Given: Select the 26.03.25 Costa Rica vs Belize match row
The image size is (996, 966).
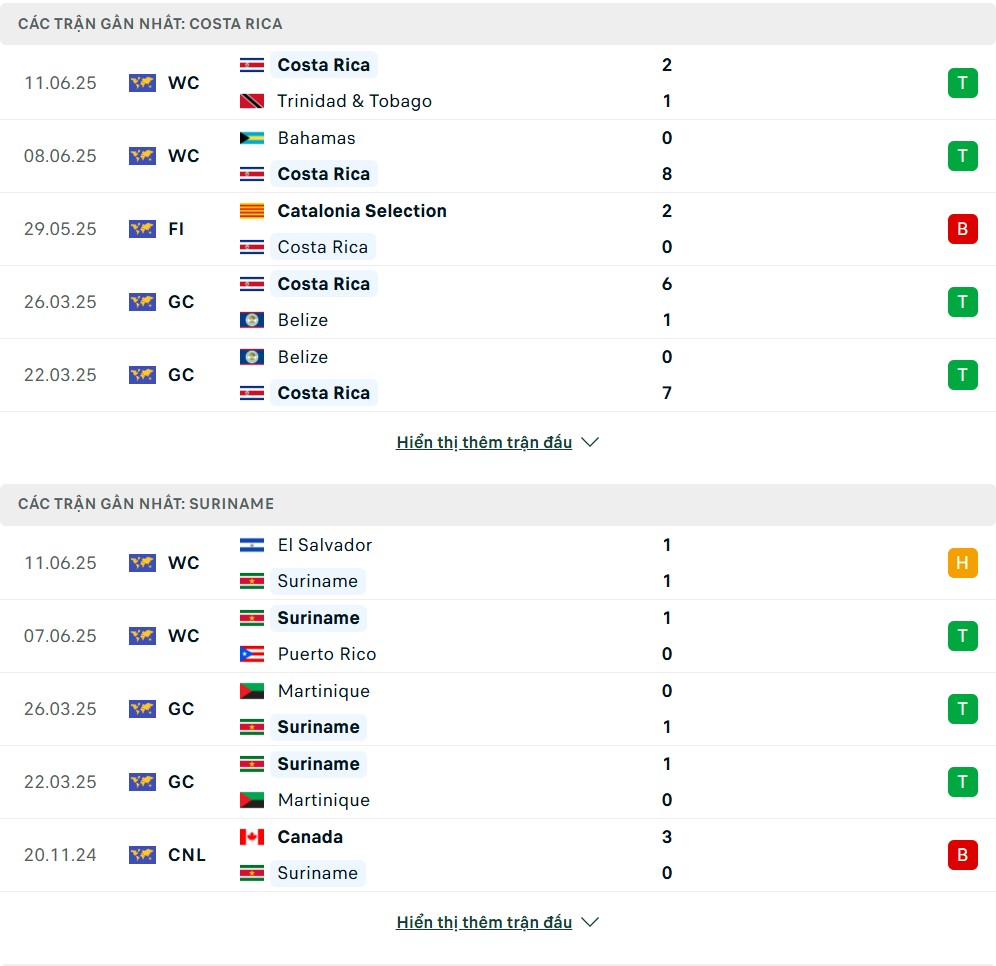Looking at the screenshot, I should pos(498,302).
